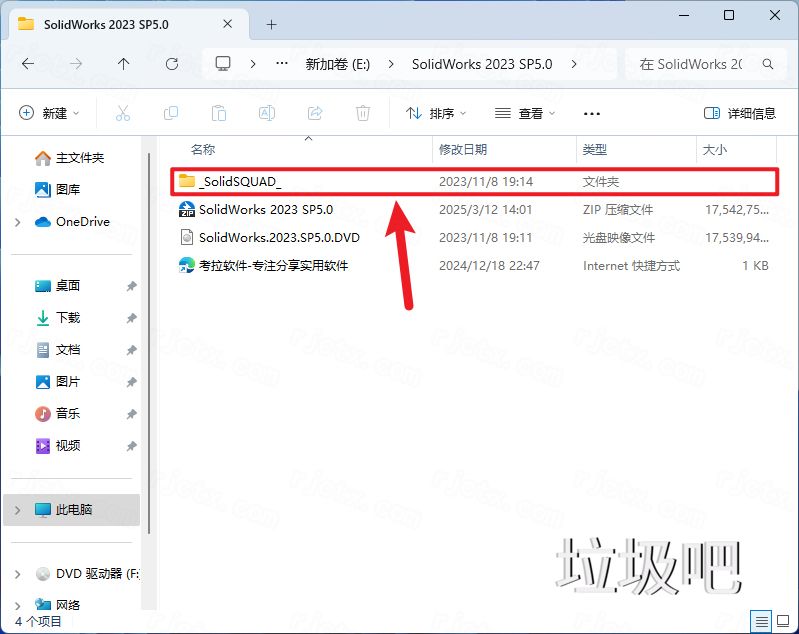The width and height of the screenshot is (799, 634).
Task: Open 文档 quick access folder
Action: point(58,350)
